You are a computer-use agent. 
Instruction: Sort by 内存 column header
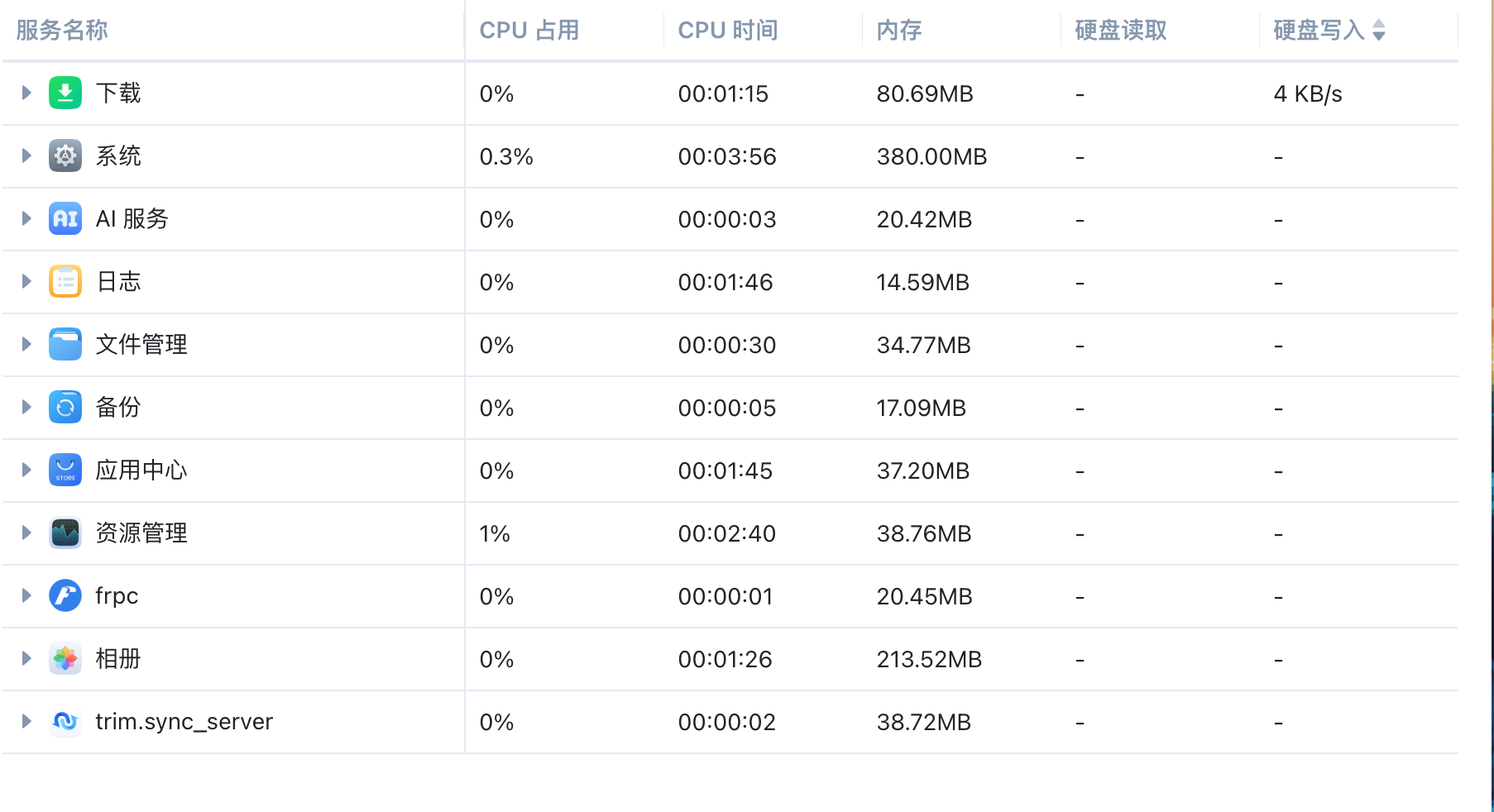tap(899, 31)
